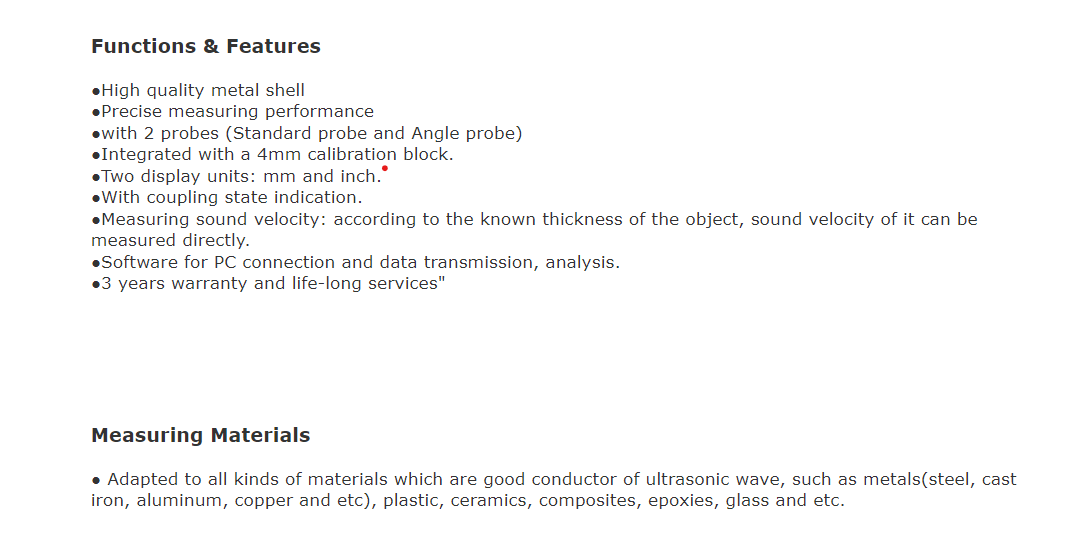The image size is (1087, 548).
Task: Click the "With coupling state indication" line
Action: [226, 197]
